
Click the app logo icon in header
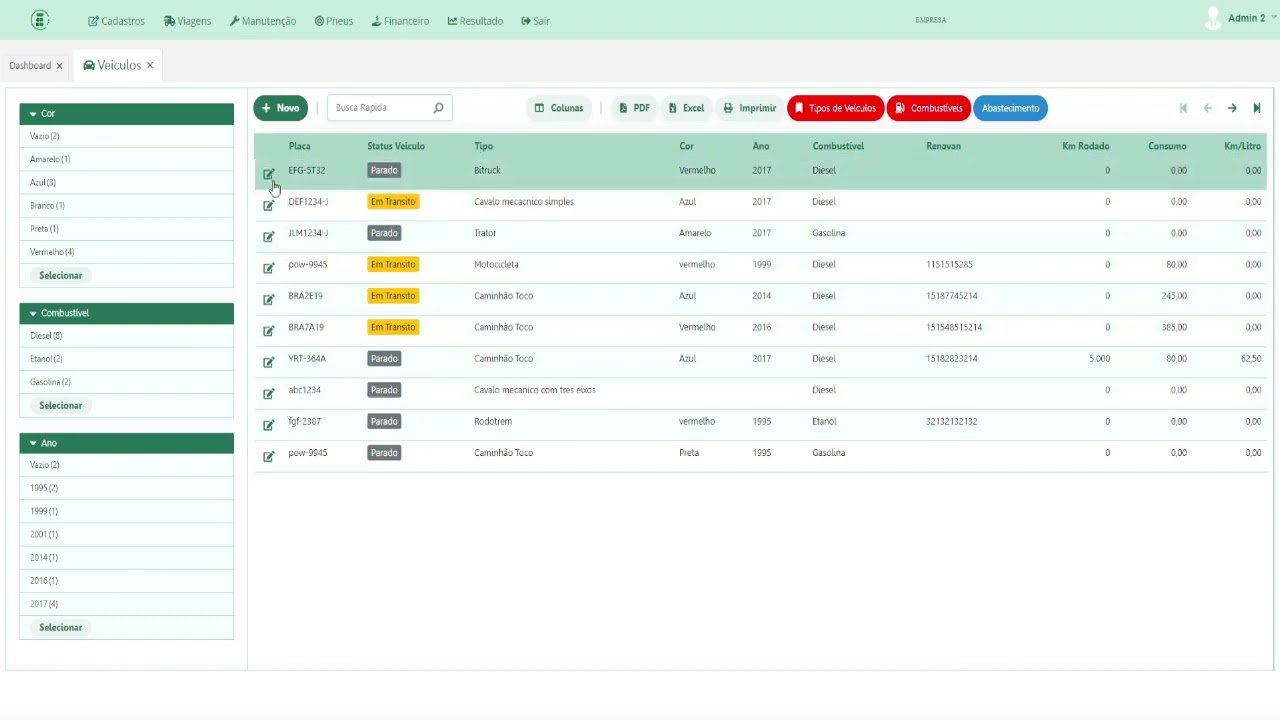pos(40,20)
